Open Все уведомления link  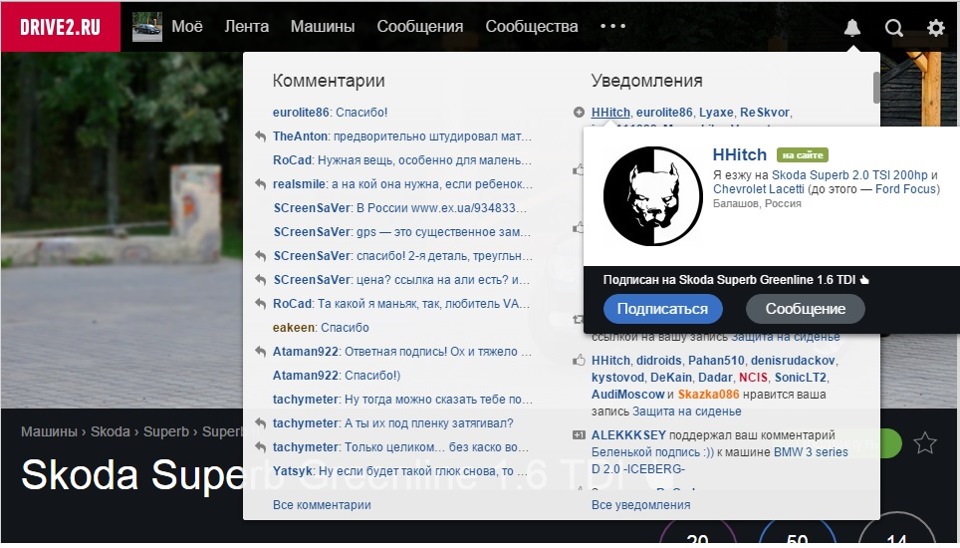640,505
